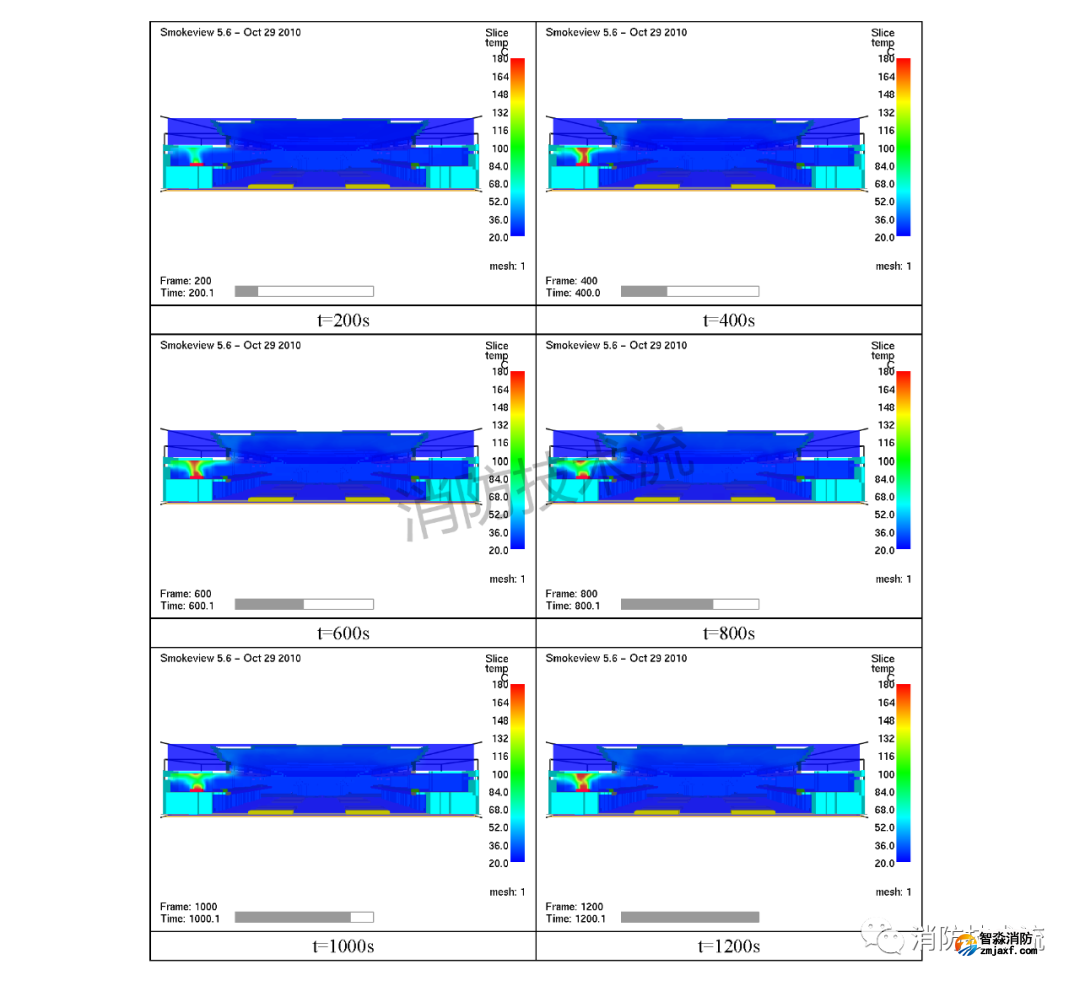Click the fire plume in the t=1200s panel
This screenshot has height=986, width=1080.
581,780
